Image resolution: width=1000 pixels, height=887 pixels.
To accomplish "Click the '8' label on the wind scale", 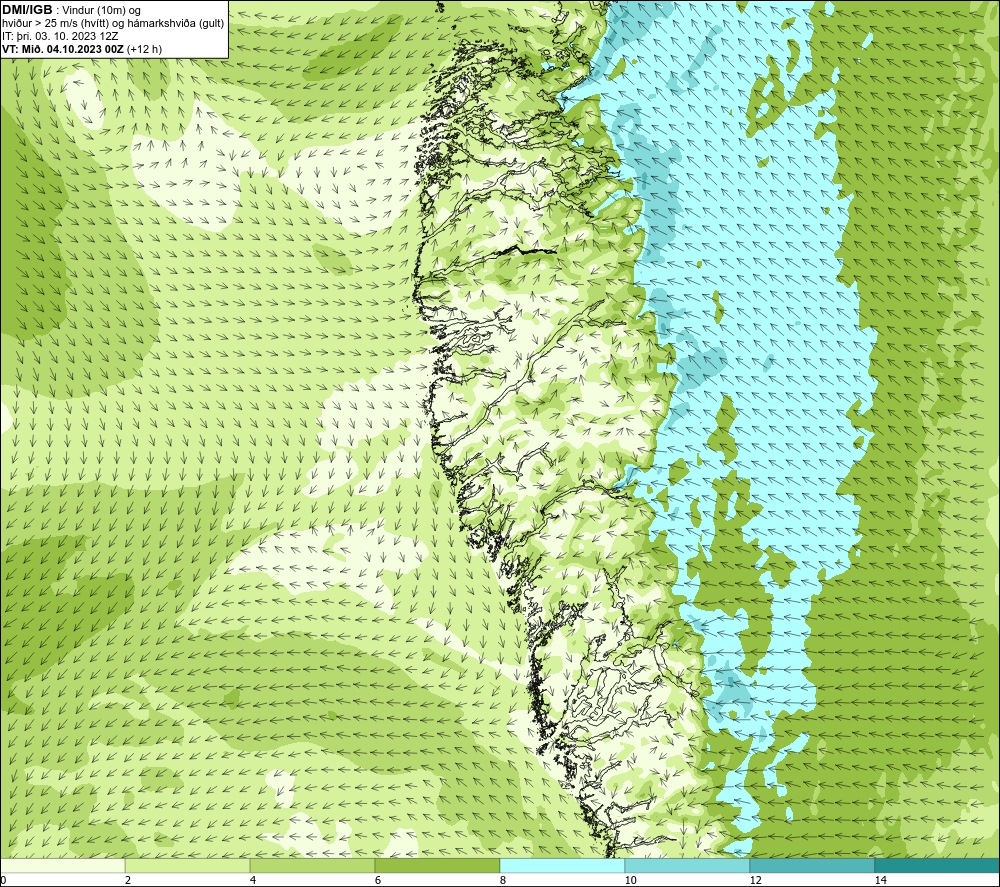I will coord(503,880).
